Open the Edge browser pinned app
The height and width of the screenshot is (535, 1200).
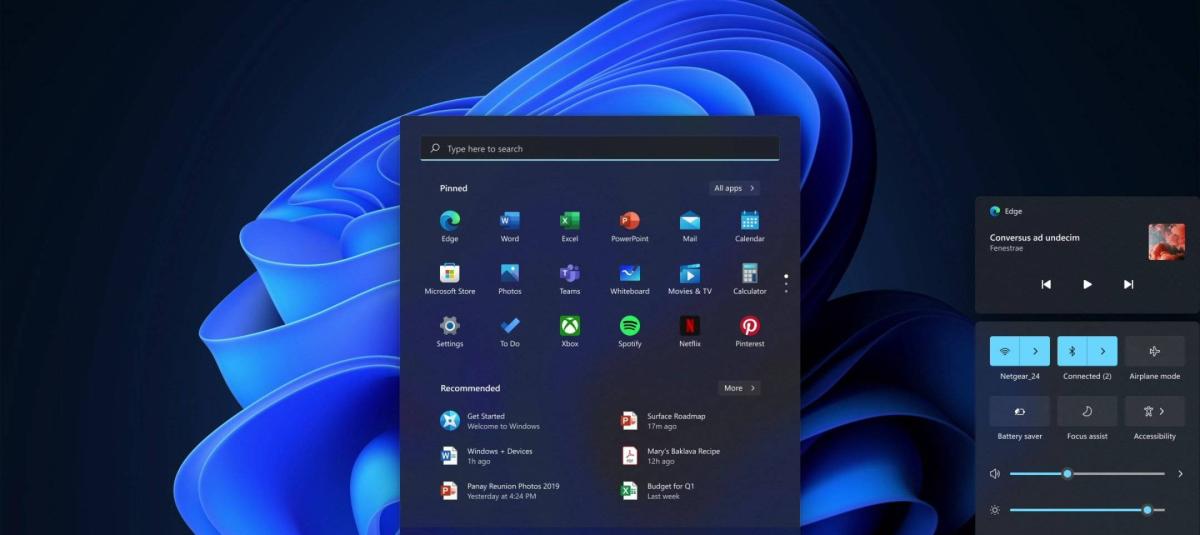[450, 221]
